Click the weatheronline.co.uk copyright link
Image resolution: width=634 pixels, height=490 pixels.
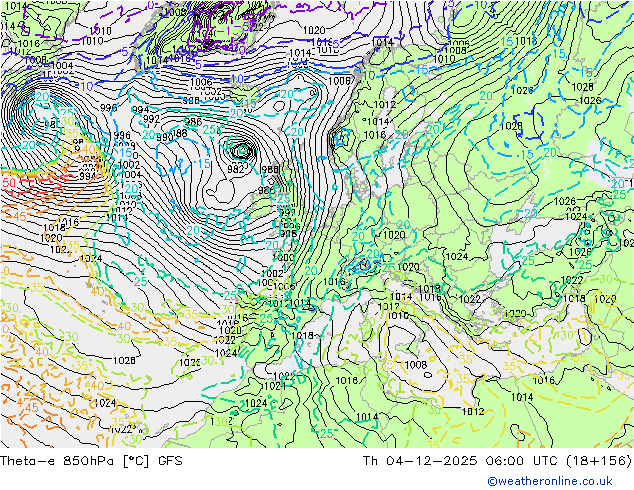click(x=550, y=481)
